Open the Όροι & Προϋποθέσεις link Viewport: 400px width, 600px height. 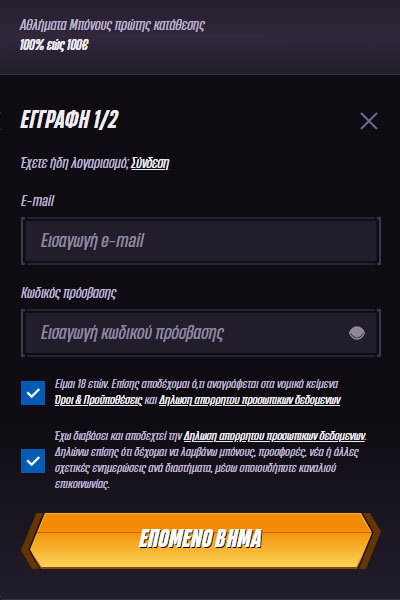(98, 400)
